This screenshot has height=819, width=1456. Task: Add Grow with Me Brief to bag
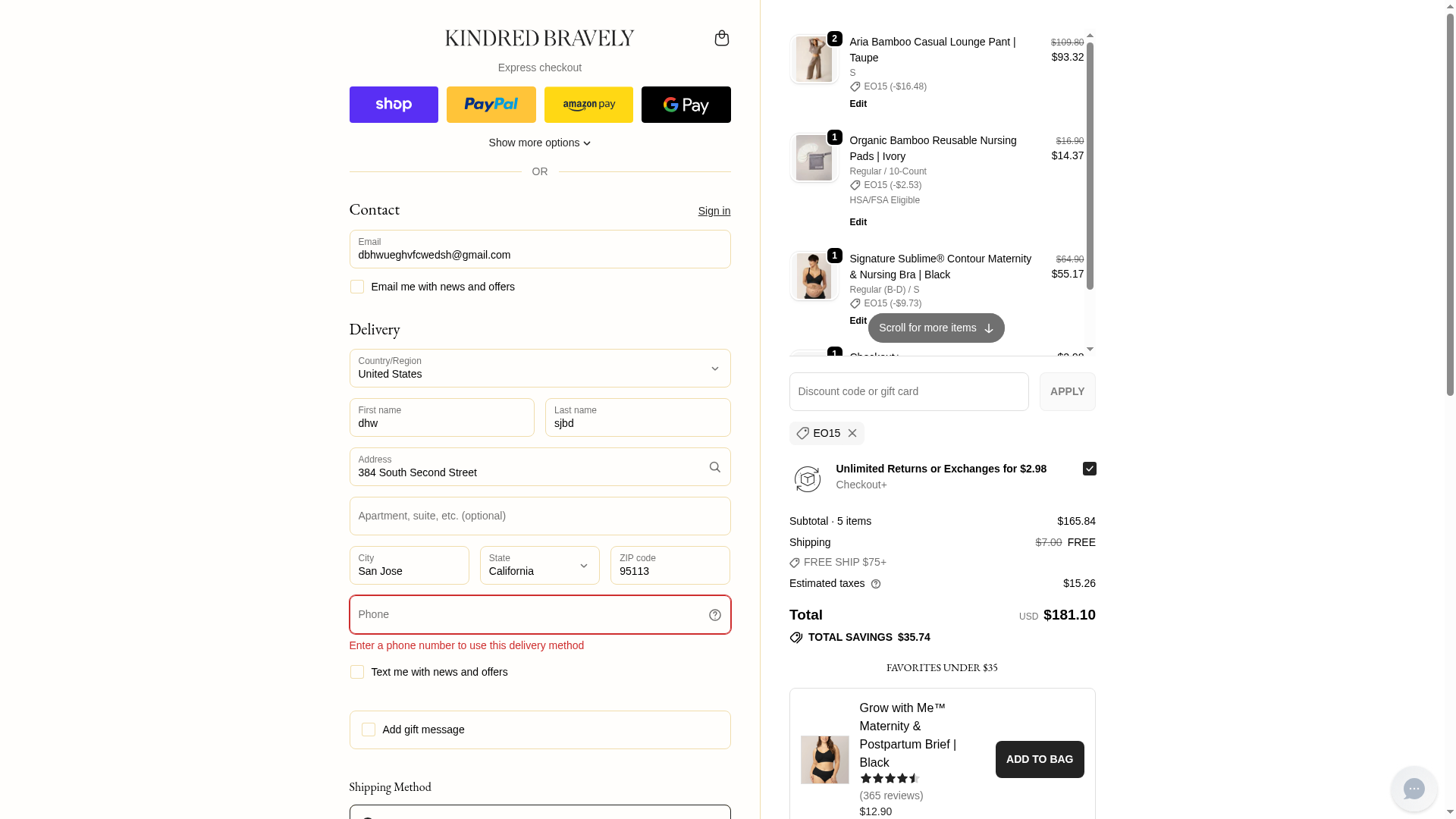tap(1039, 759)
